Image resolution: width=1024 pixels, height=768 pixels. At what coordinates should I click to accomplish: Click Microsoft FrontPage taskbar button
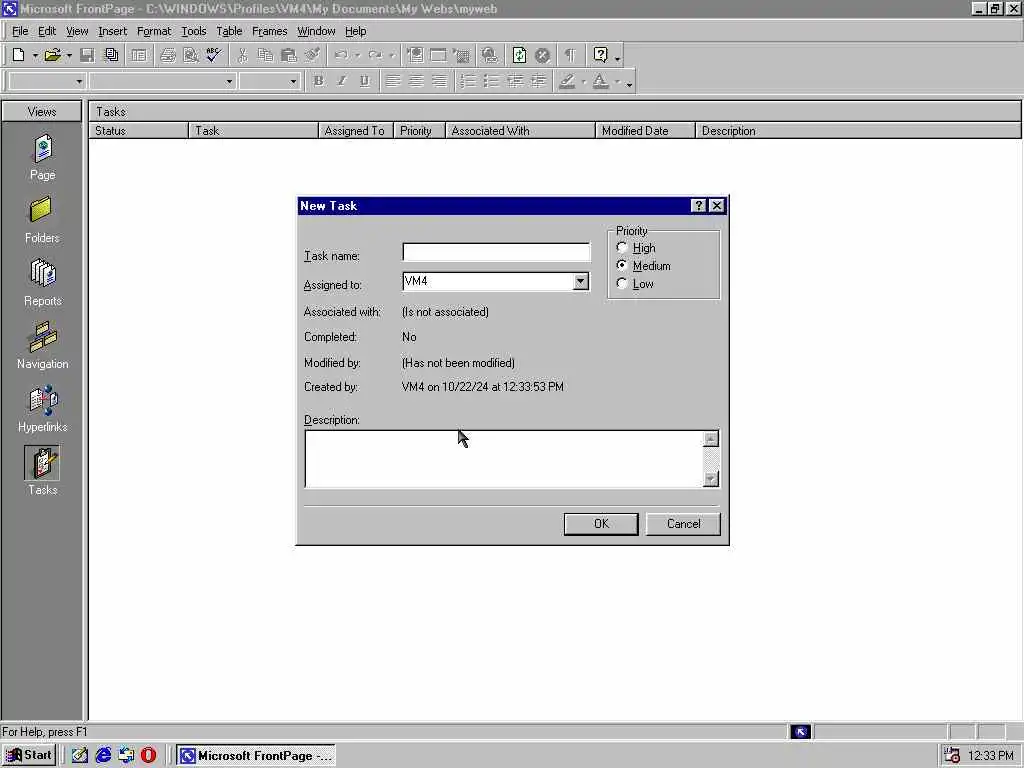256,756
